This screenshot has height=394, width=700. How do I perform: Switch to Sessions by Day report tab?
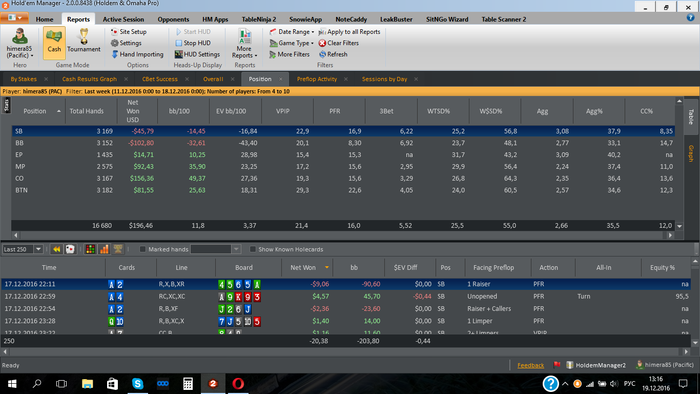click(384, 79)
